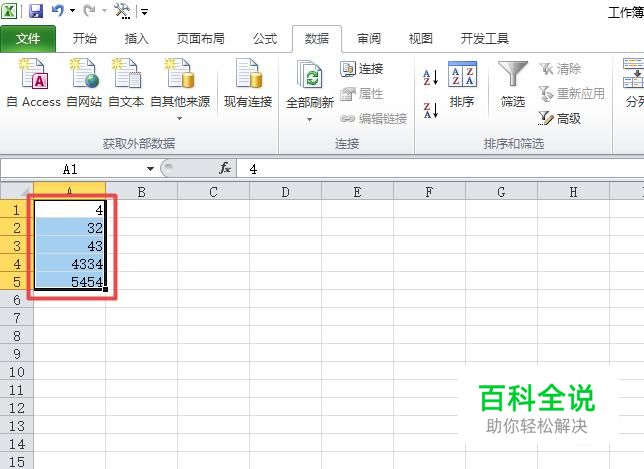644x469 pixels.
Task: Save the workbook with the floppy disk icon
Action: click(36, 11)
